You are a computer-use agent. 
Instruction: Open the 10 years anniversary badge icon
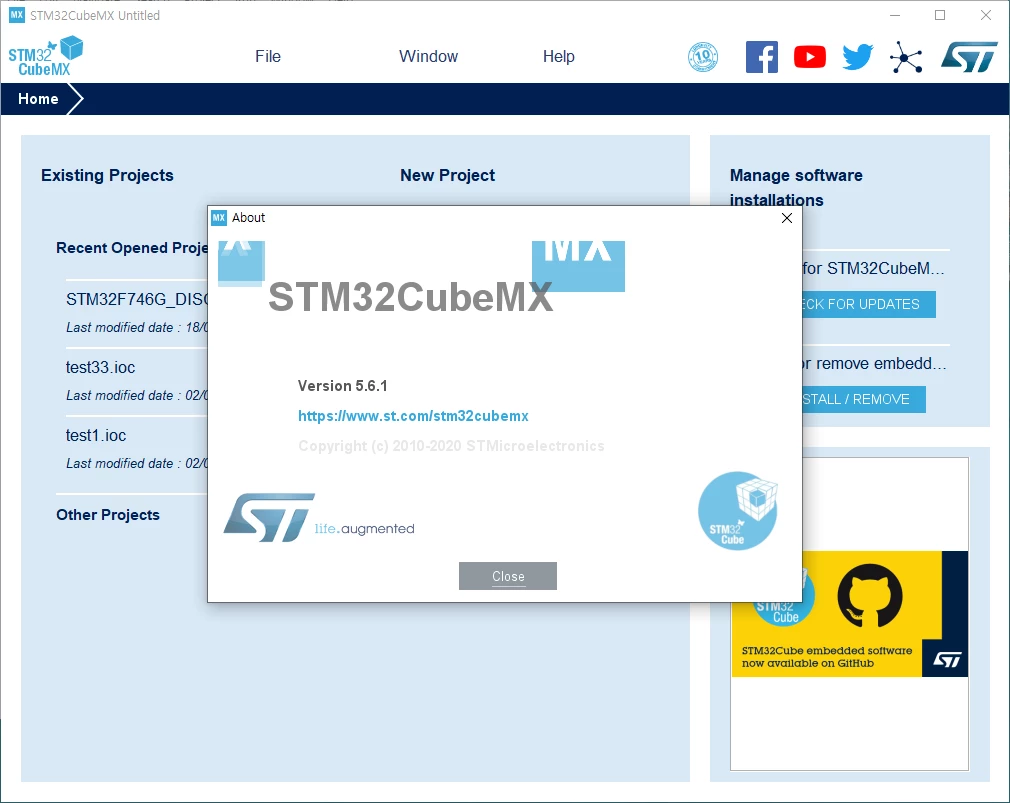coord(703,57)
